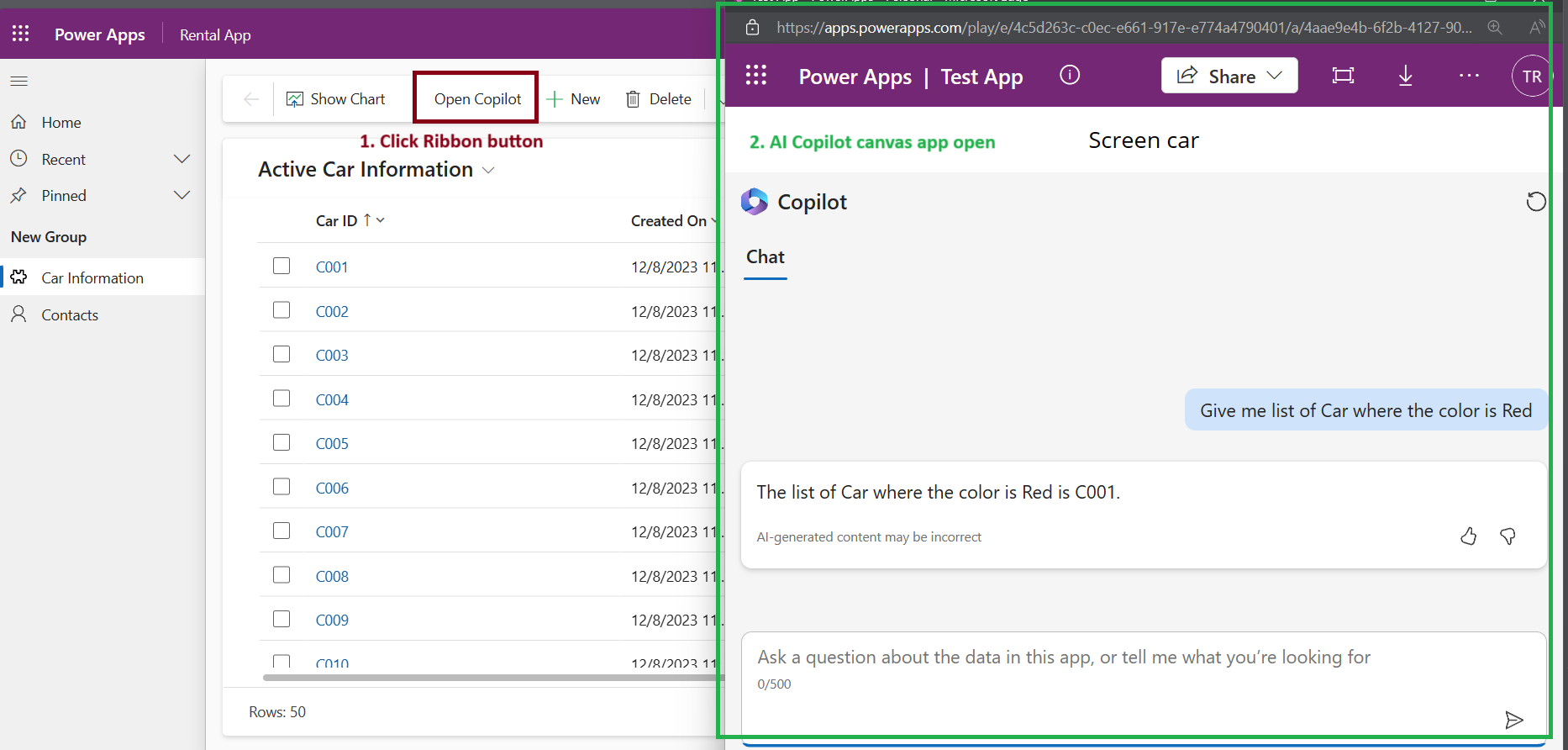Click the Power Apps title in Rental App
1568x750 pixels.
(99, 34)
